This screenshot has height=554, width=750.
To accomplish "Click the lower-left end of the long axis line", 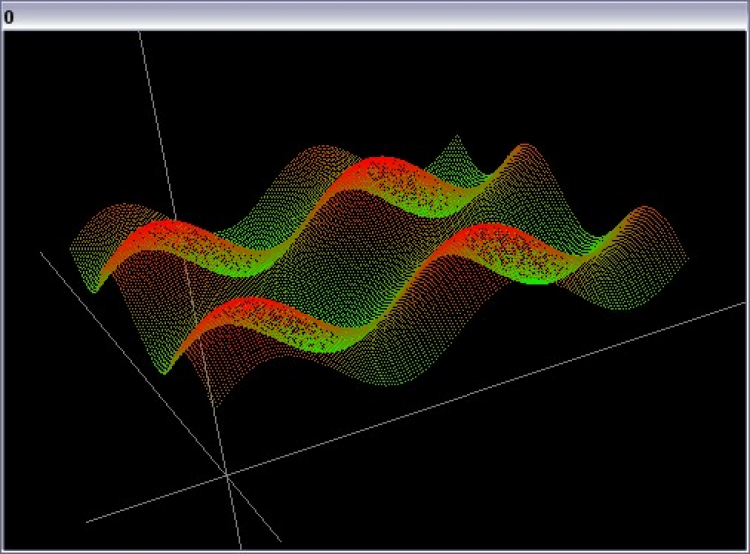I will click(88, 521).
